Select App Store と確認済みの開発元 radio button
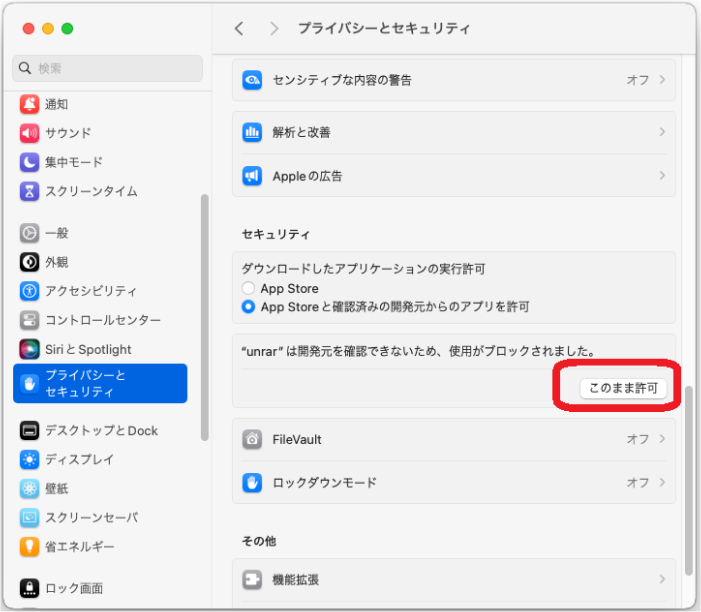Viewport: 701px width, 612px height. click(248, 307)
